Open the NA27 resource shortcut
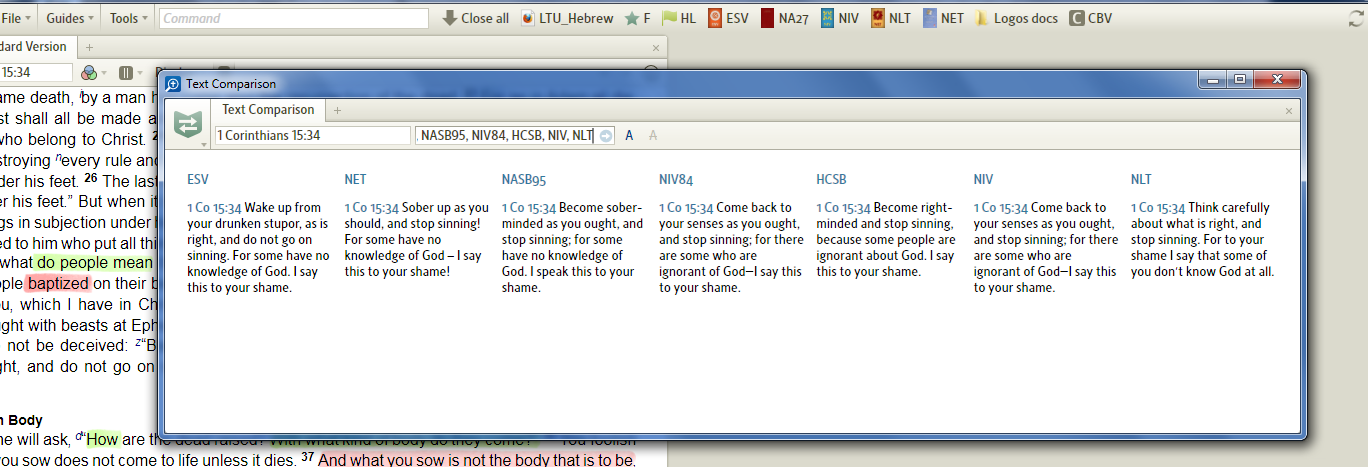The width and height of the screenshot is (1368, 467). pos(785,18)
